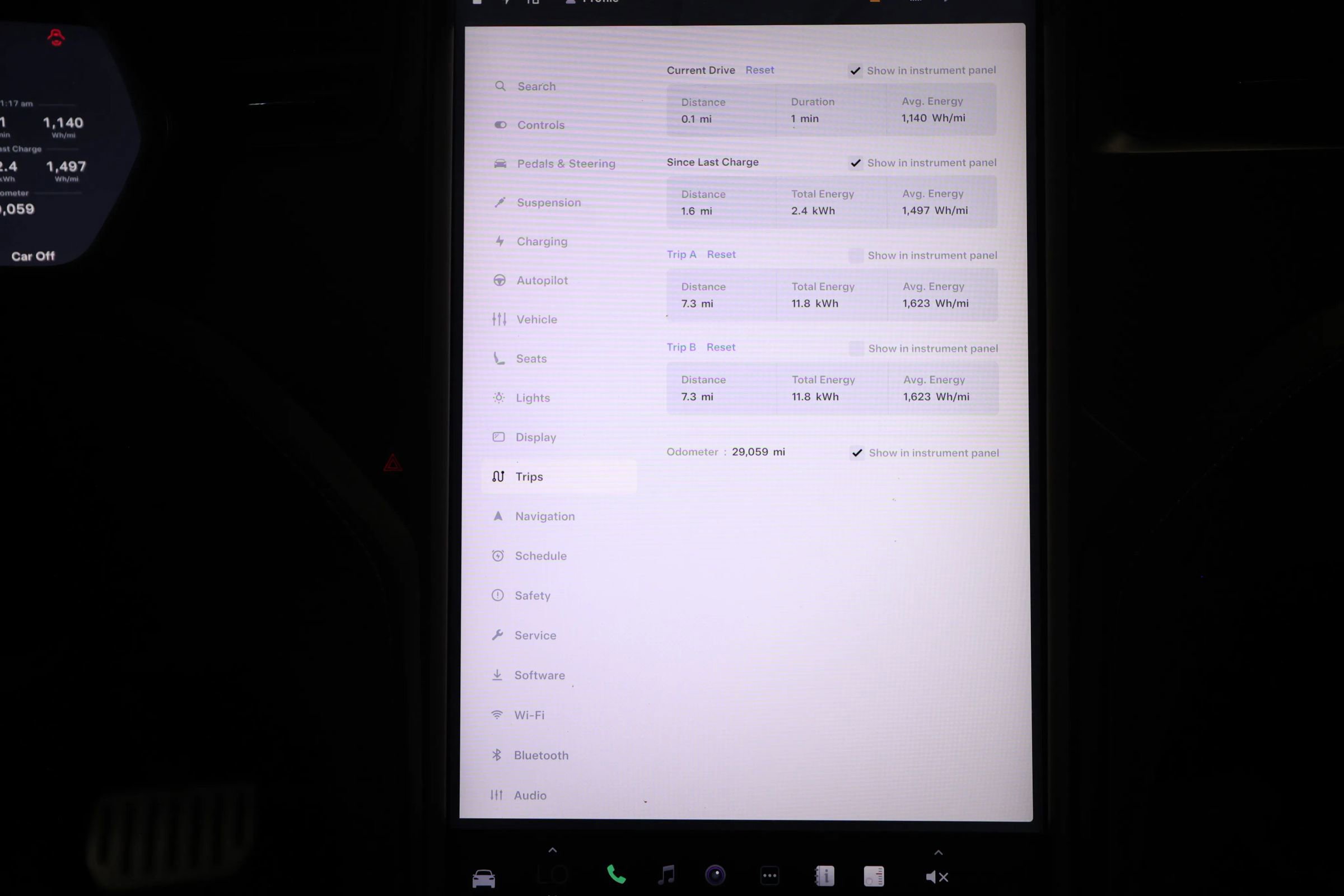This screenshot has width=1344, height=896.
Task: Expand the left climate chevron at bottom
Action: 552,850
